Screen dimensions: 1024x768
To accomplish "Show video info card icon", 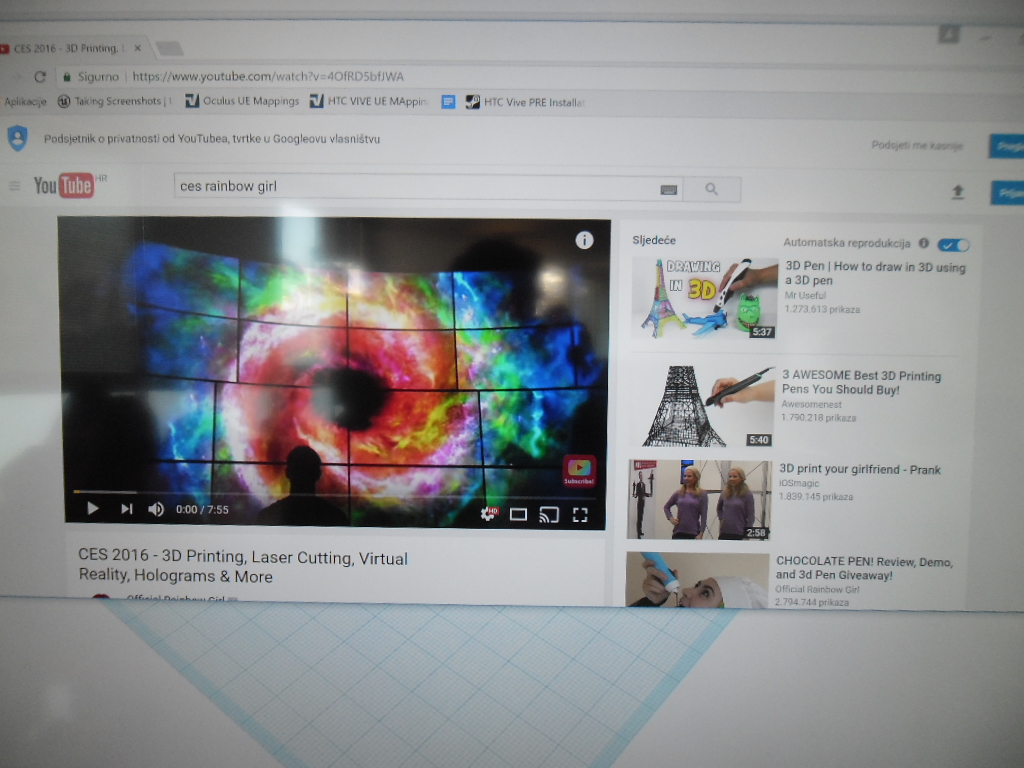I will coord(584,240).
